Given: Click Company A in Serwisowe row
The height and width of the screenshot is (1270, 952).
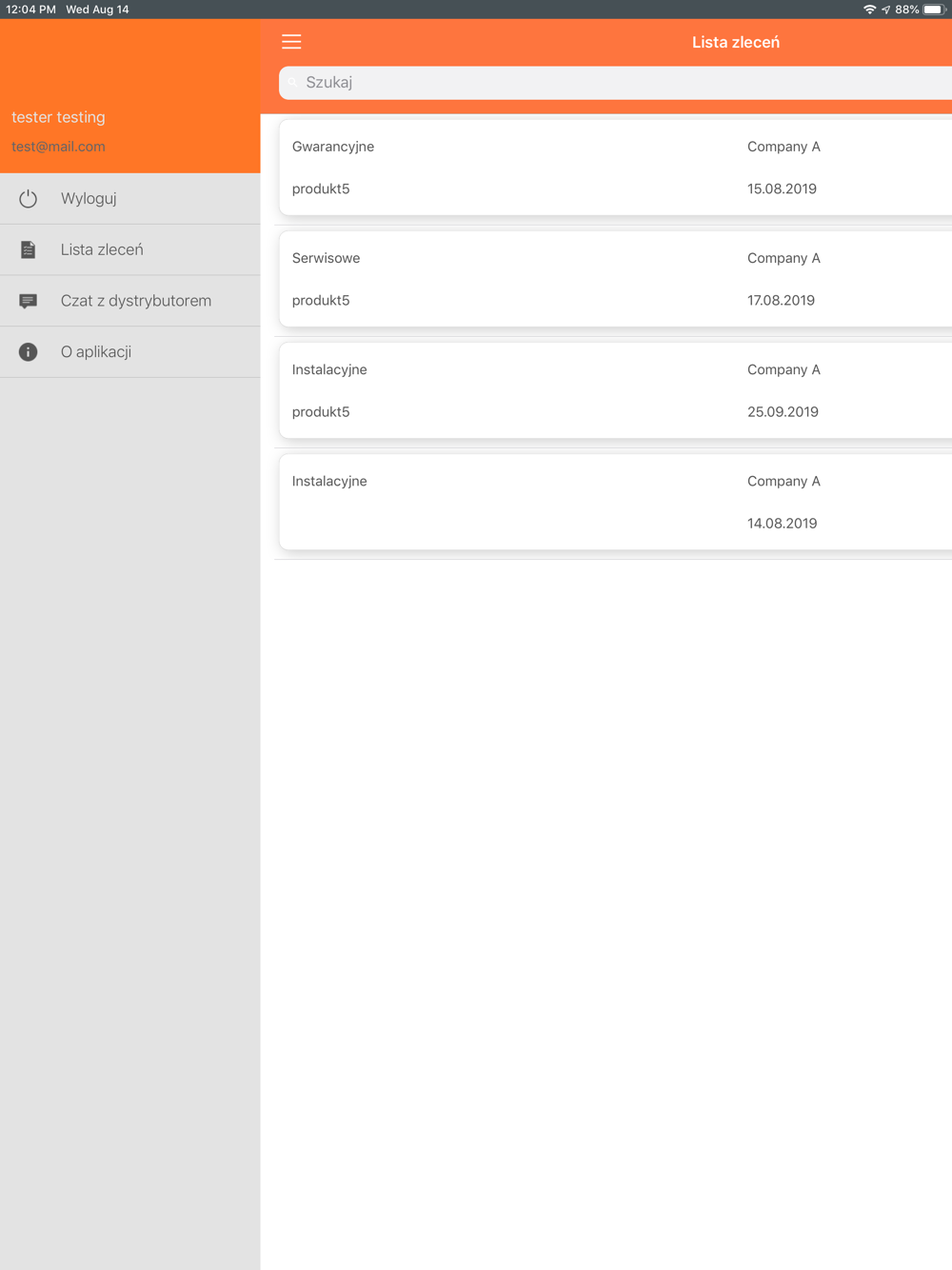Looking at the screenshot, I should (x=783, y=258).
